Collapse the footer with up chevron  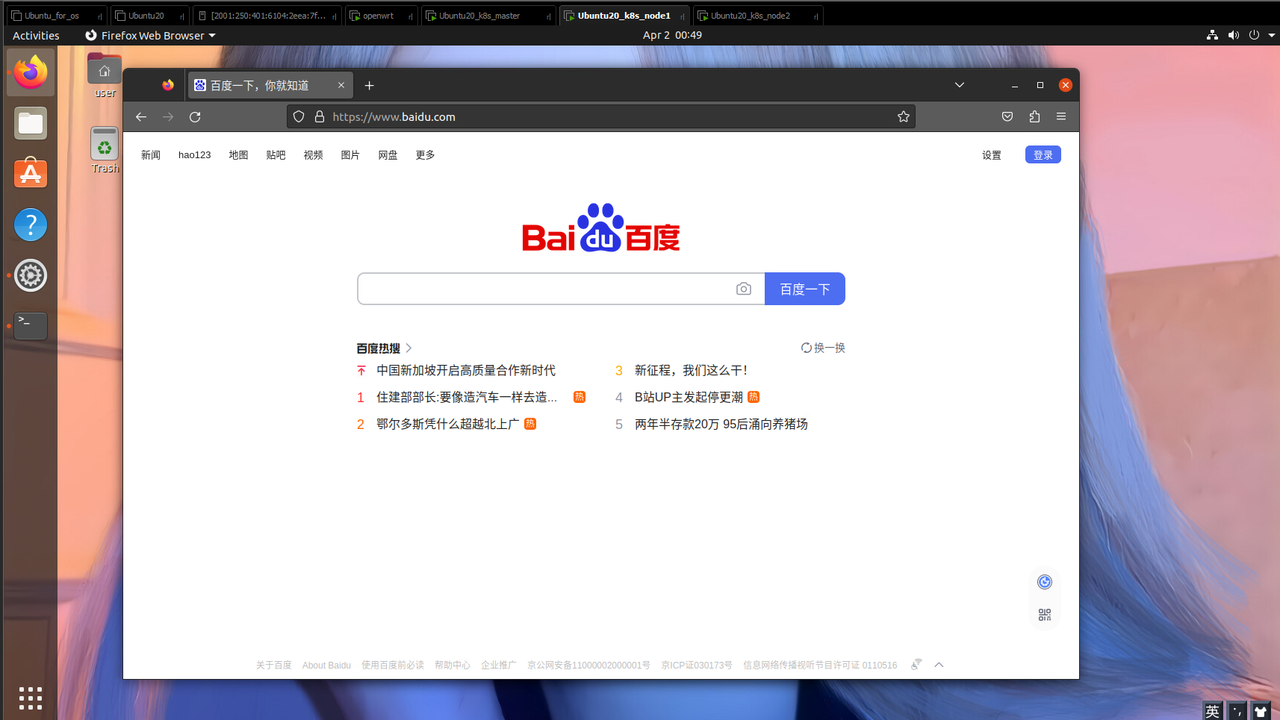(938, 665)
